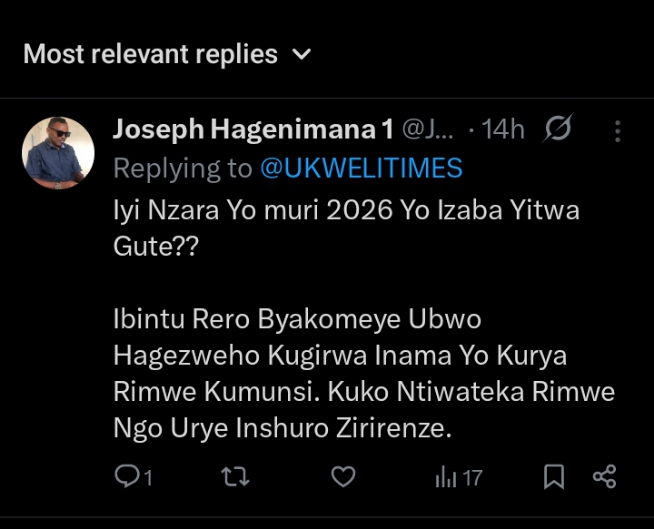
Task: Bookmark Joseph Hagenimana's reply
Action: click(x=553, y=478)
